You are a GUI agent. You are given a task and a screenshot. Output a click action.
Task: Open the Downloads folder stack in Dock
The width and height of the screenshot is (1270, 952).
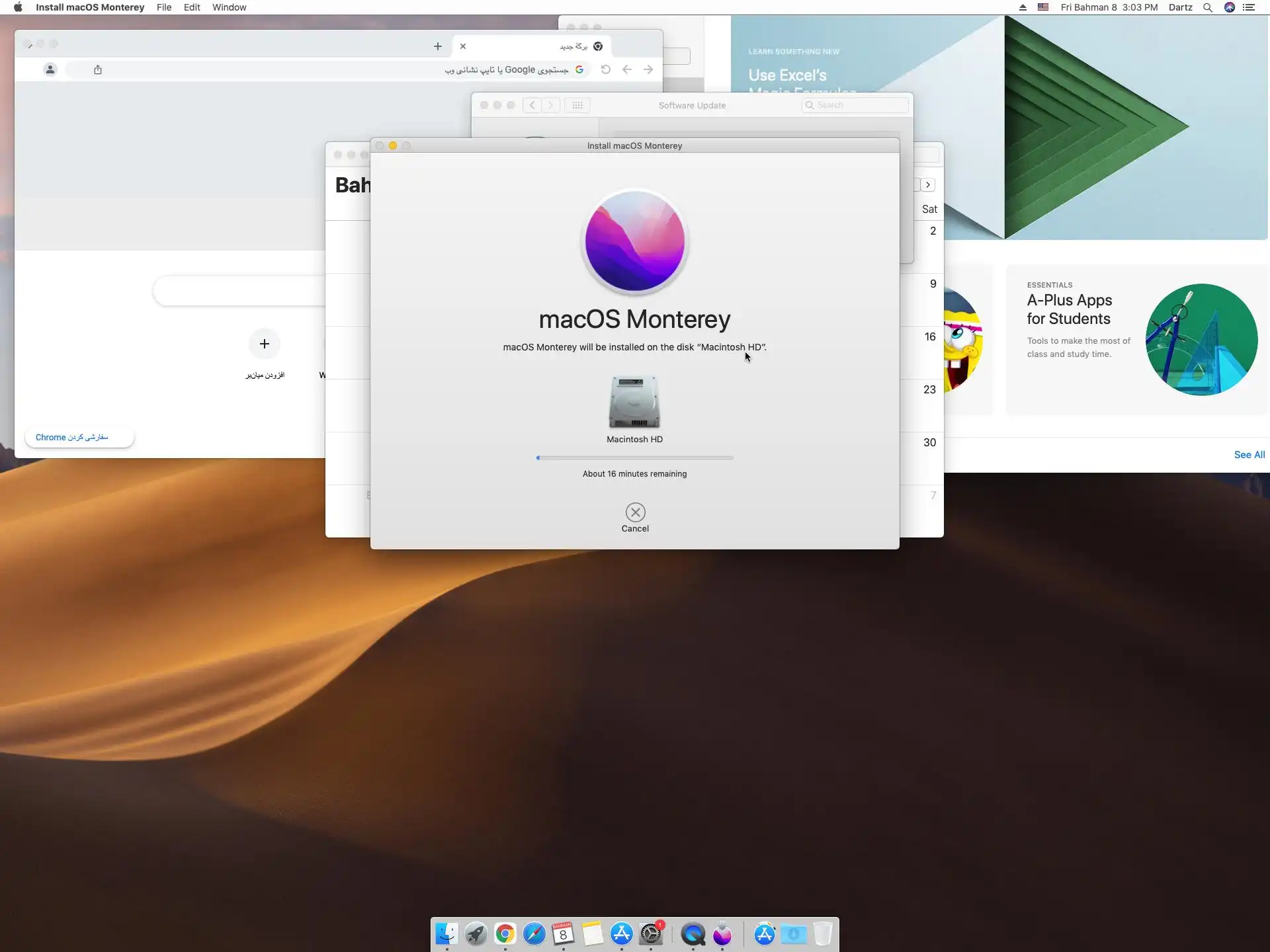[793, 933]
